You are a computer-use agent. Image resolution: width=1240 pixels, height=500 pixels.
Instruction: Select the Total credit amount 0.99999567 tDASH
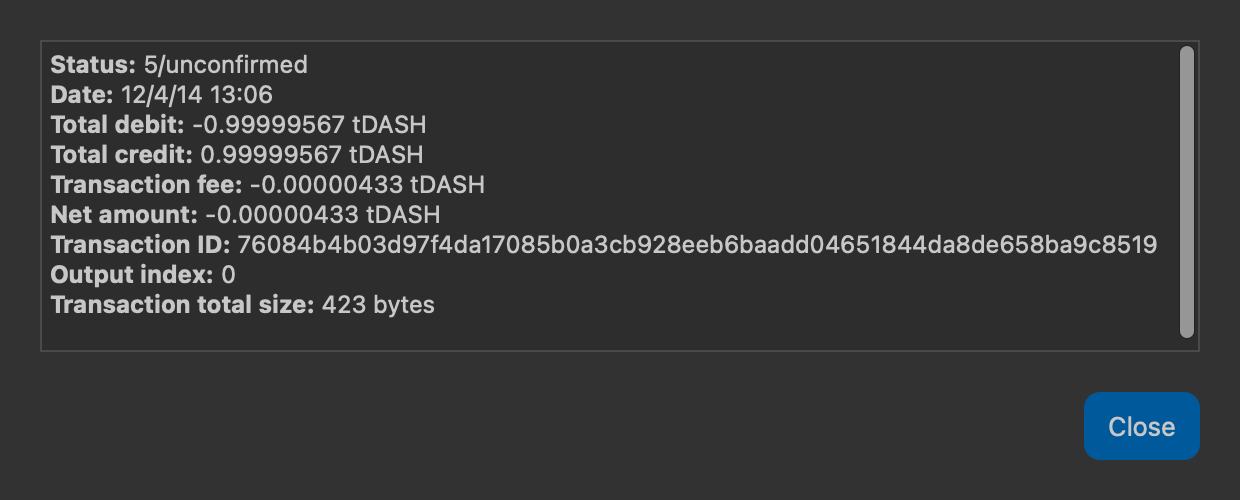(x=312, y=155)
